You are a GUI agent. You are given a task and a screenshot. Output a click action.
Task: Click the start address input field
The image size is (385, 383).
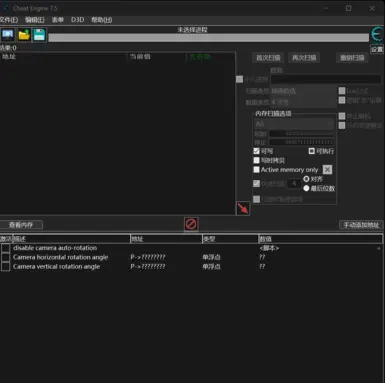[x=301, y=134]
